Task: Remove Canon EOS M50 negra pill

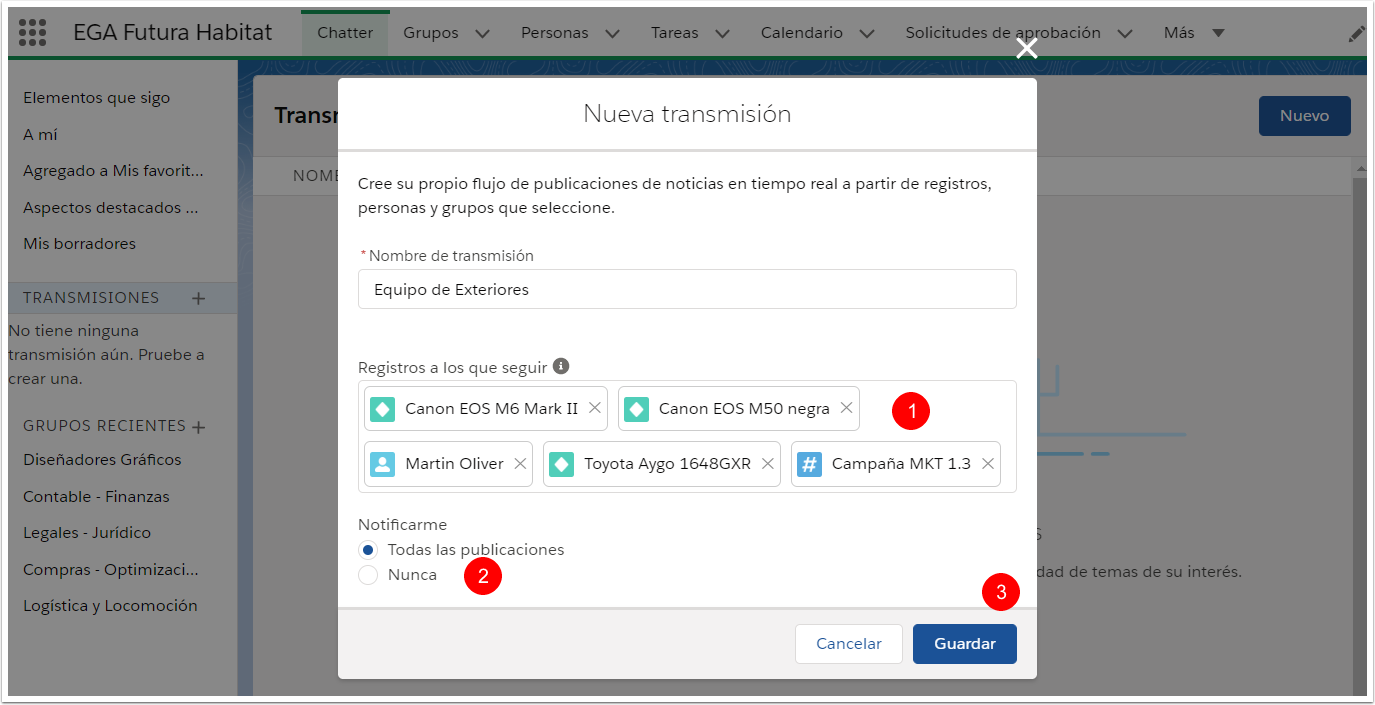Action: click(x=846, y=408)
